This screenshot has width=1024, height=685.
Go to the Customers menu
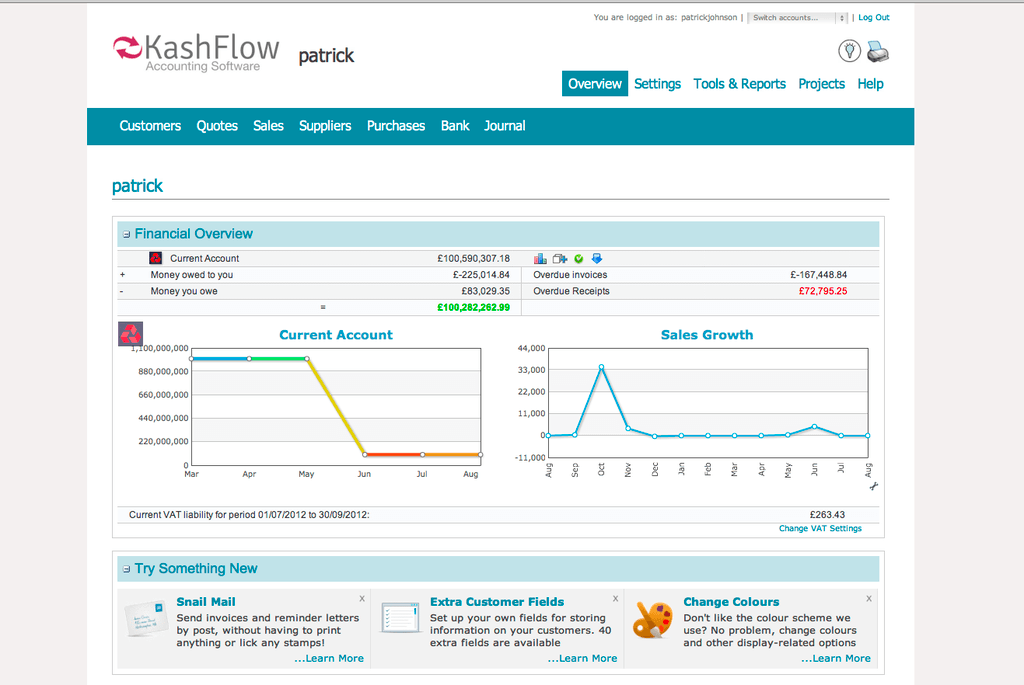[150, 126]
